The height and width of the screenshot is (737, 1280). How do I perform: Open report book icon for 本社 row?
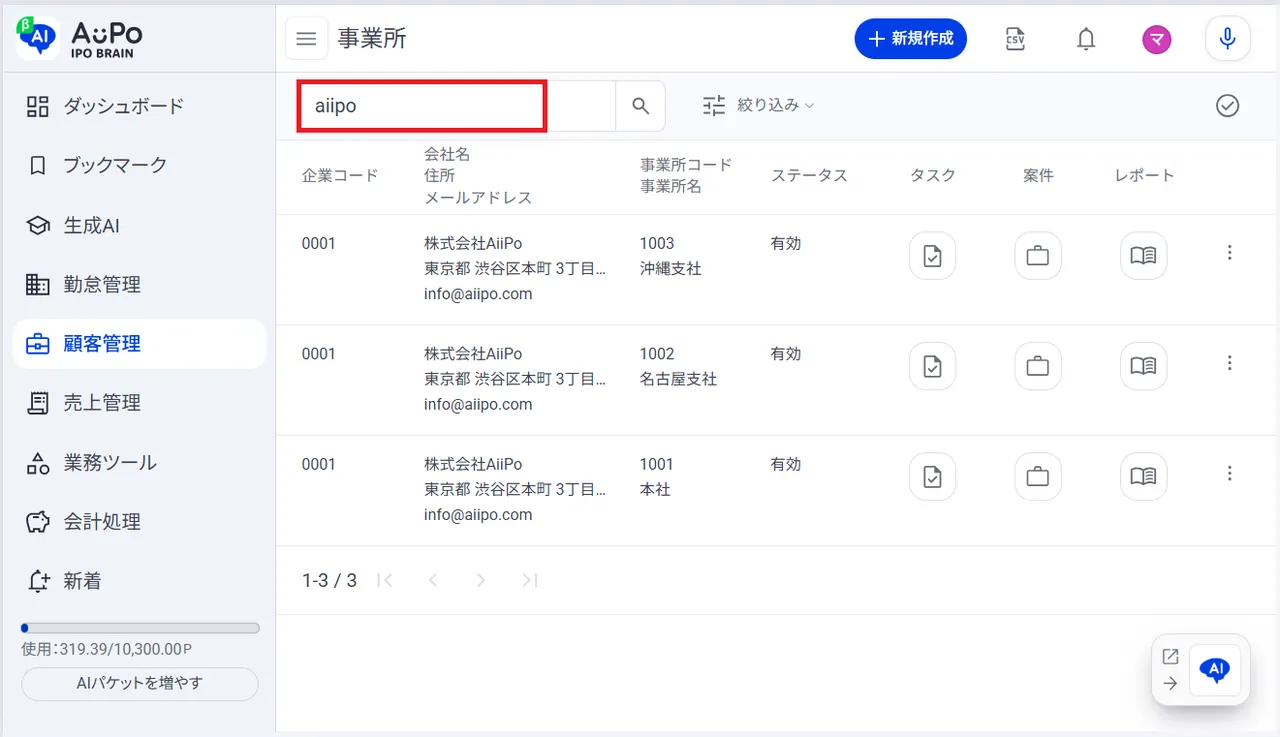tap(1143, 476)
